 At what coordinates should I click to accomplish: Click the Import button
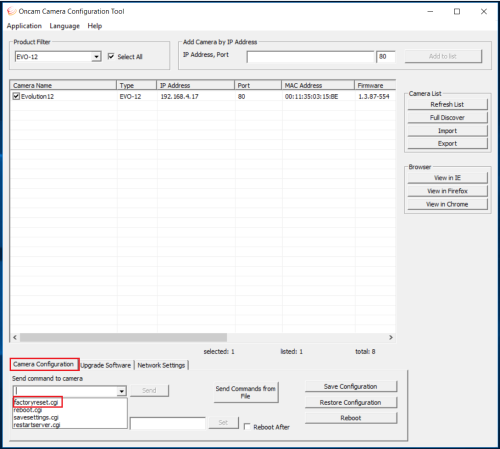pos(447,131)
